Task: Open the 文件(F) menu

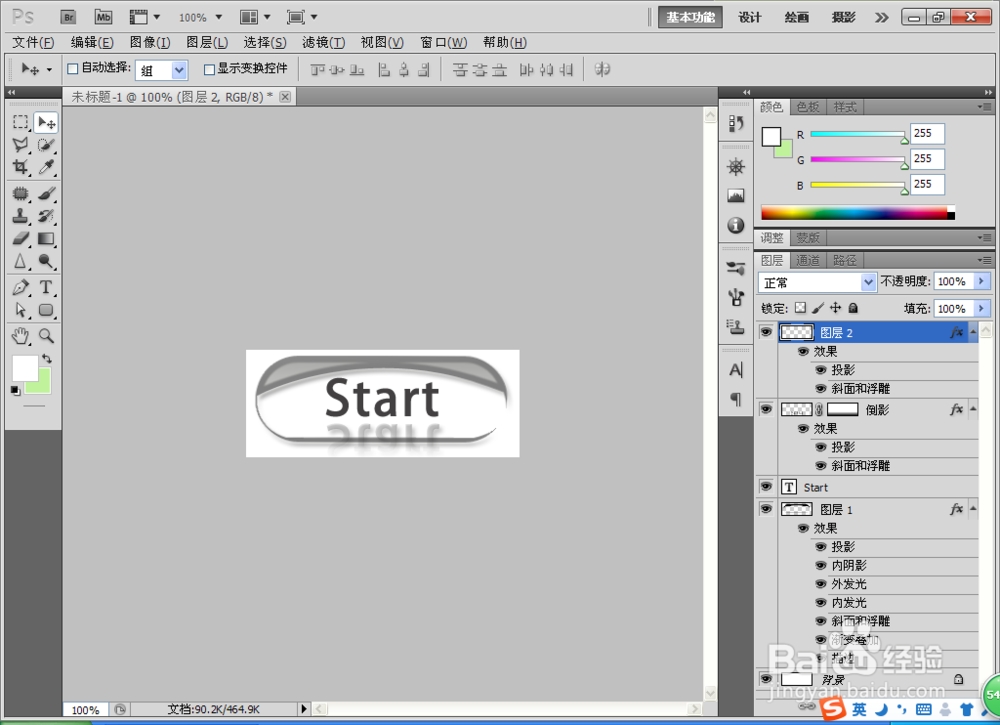Action: (33, 43)
